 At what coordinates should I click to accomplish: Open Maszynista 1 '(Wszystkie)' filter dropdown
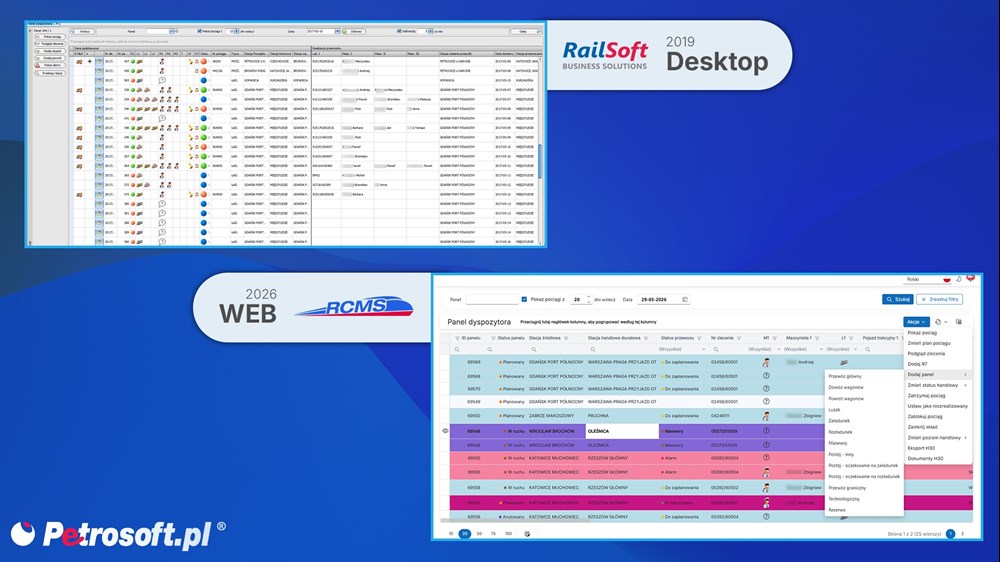click(803, 350)
